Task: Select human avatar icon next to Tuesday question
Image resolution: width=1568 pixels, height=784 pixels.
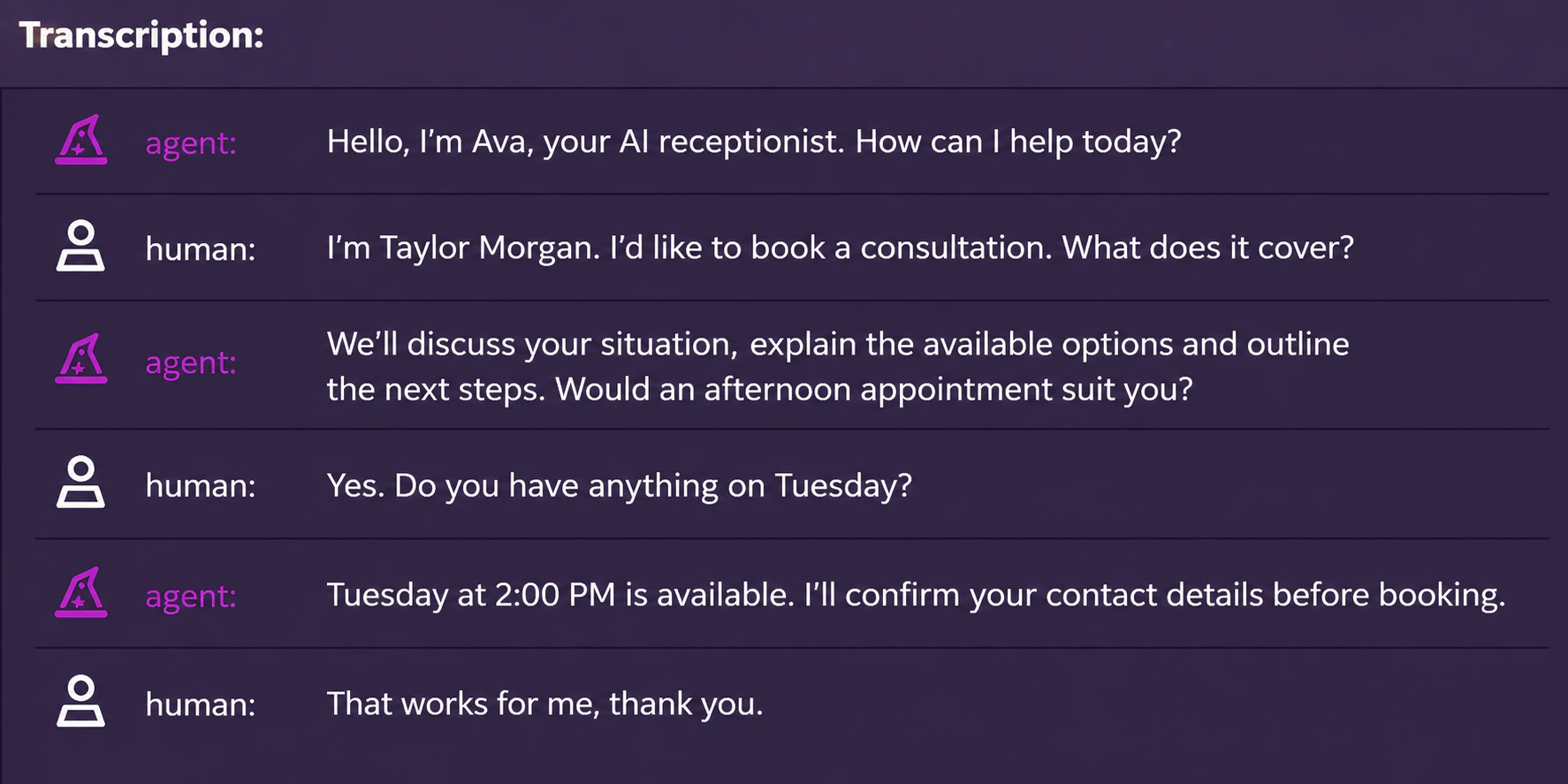Action: coord(80,482)
